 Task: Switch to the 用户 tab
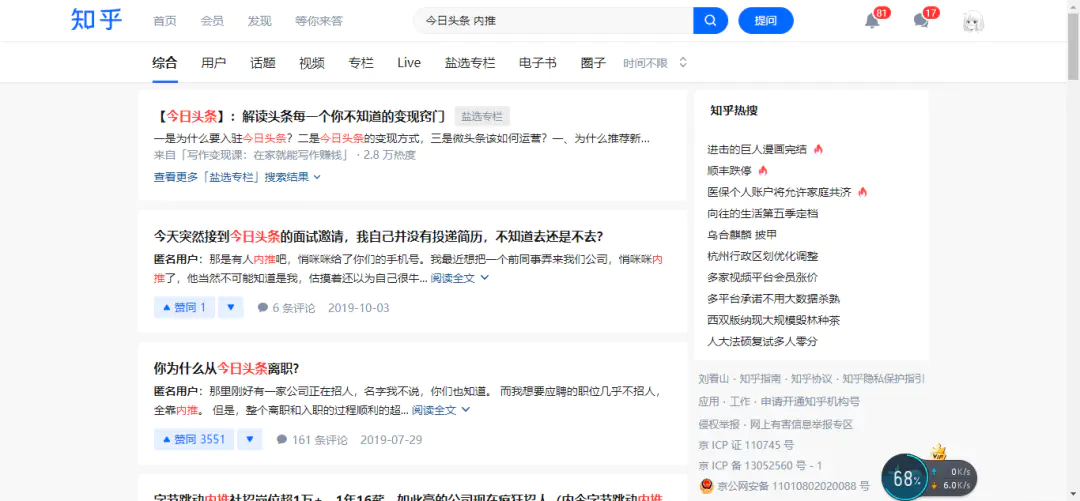(214, 63)
